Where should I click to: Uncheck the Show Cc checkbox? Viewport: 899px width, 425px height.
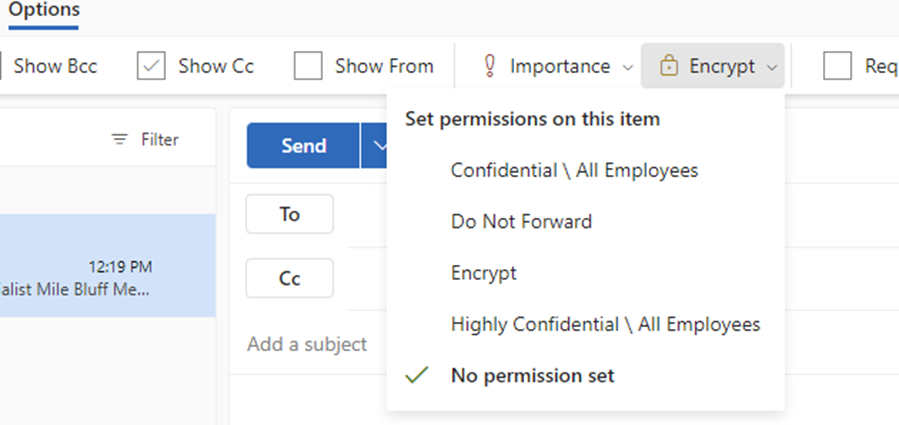point(150,67)
